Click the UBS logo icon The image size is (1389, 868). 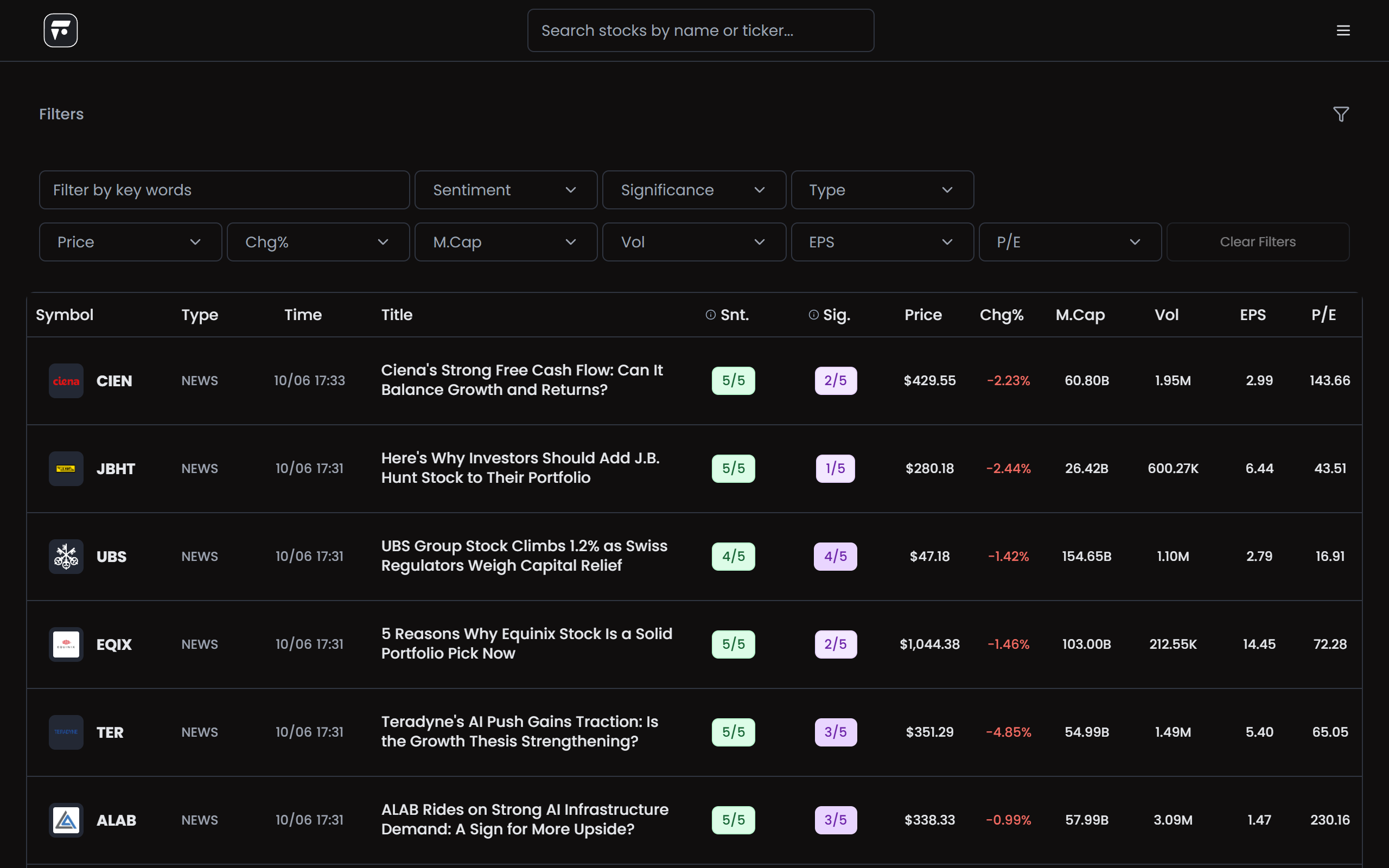pos(66,556)
